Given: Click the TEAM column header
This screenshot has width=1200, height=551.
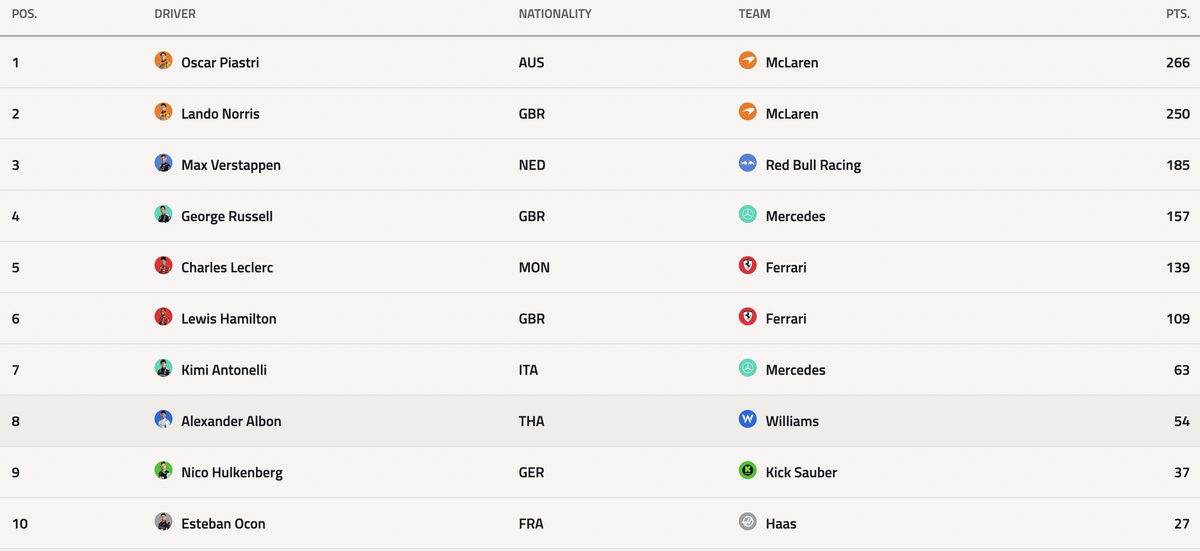Looking at the screenshot, I should 754,14.
